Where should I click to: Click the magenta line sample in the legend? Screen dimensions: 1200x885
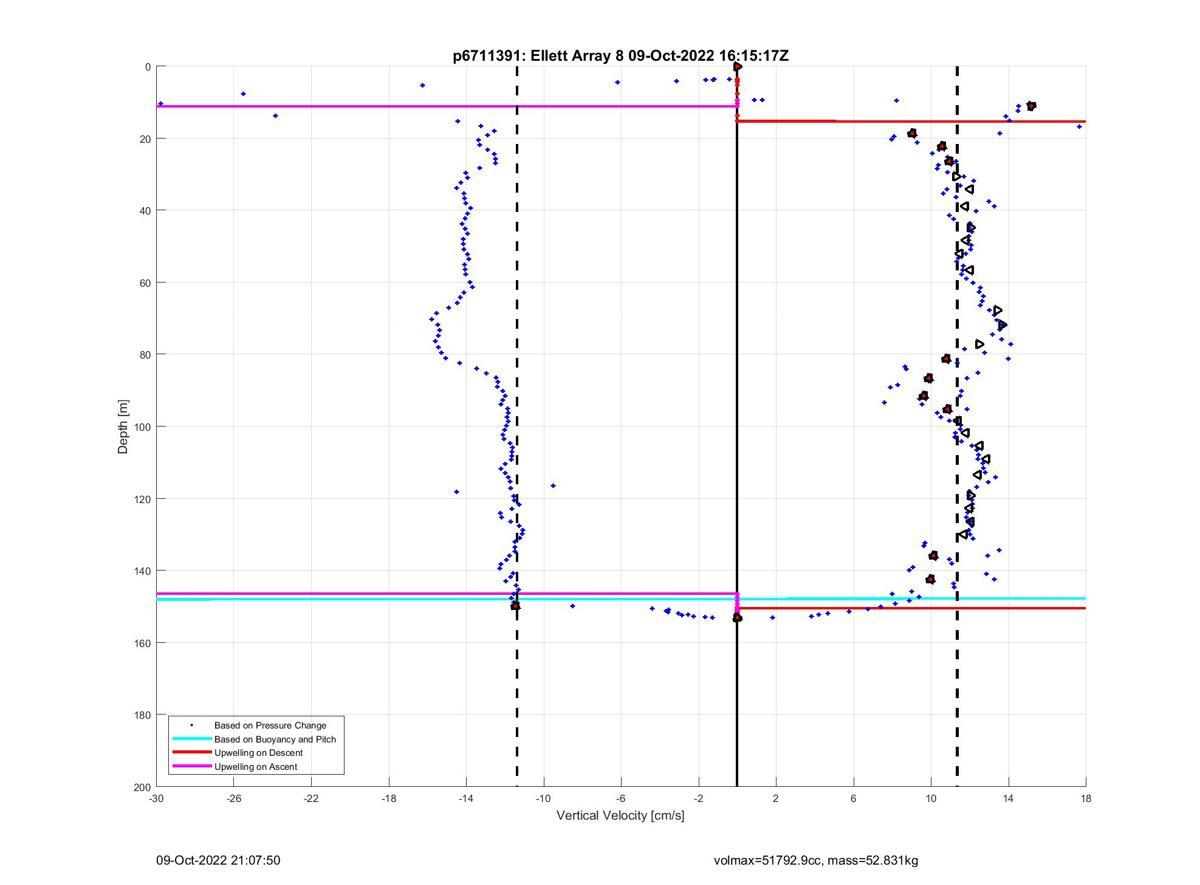(x=191, y=767)
